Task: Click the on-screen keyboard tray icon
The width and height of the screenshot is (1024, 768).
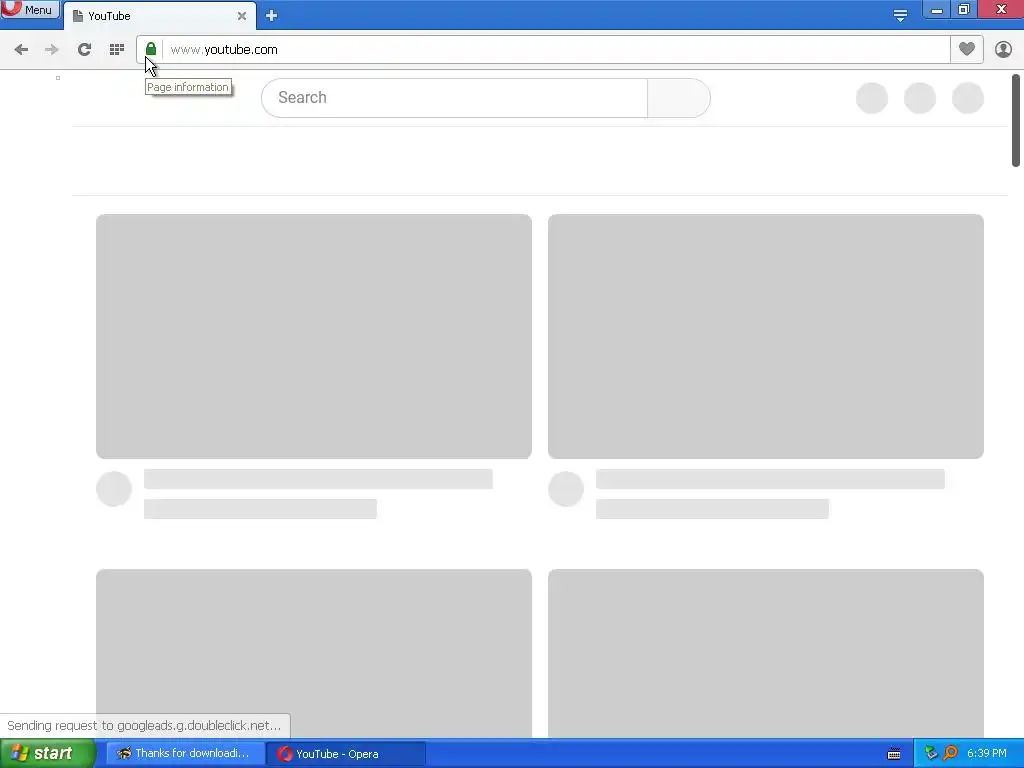Action: pyautogui.click(x=894, y=754)
